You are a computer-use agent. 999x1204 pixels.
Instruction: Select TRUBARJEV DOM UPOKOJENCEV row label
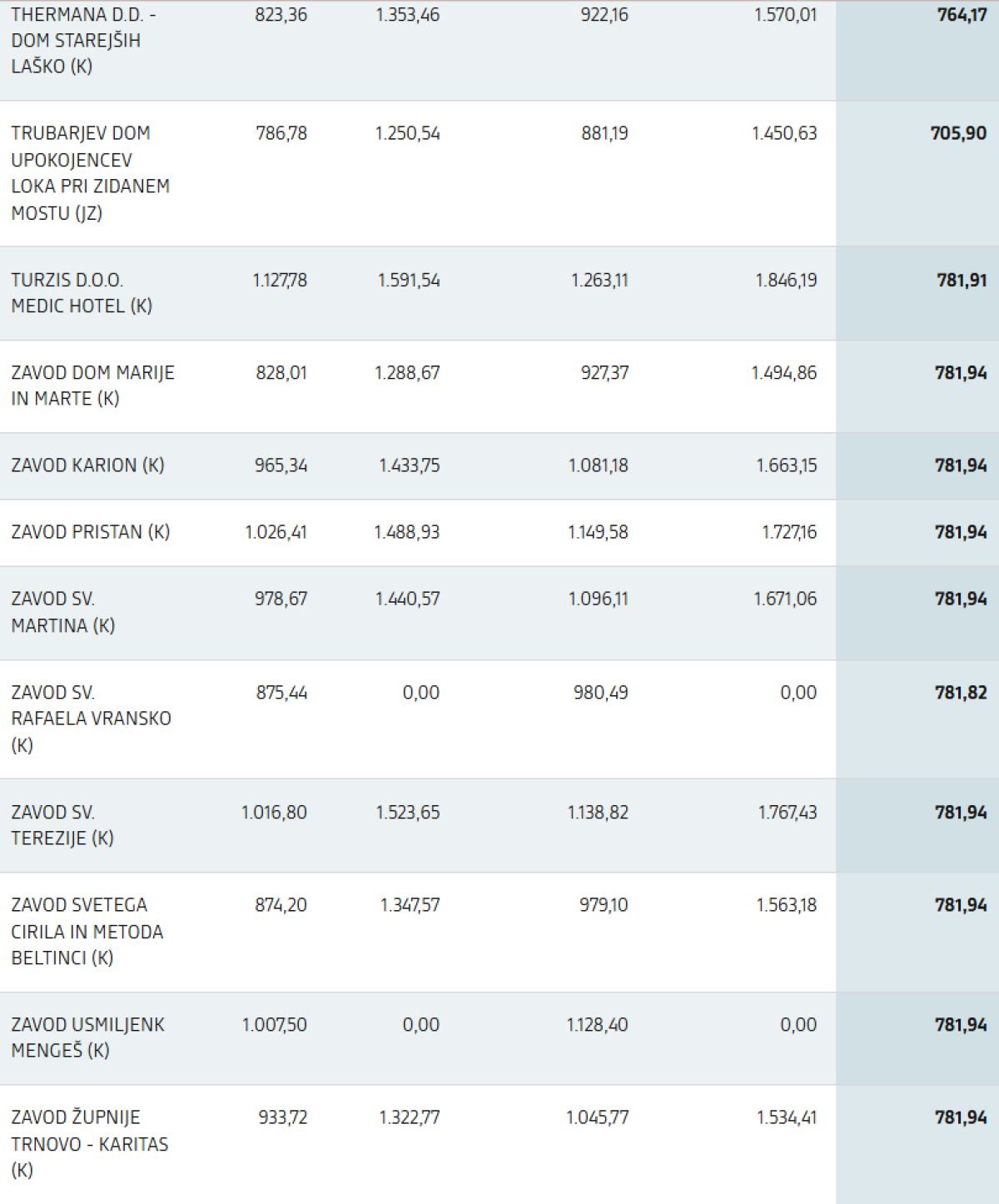90,172
